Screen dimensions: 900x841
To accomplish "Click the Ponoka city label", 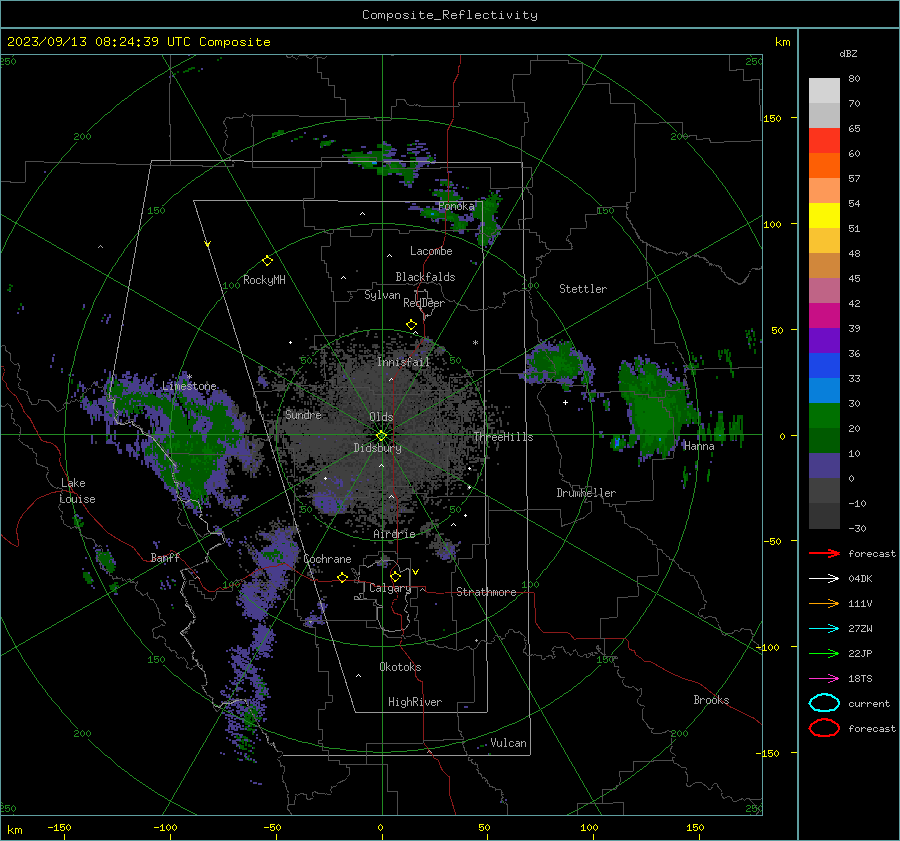I will coord(456,206).
